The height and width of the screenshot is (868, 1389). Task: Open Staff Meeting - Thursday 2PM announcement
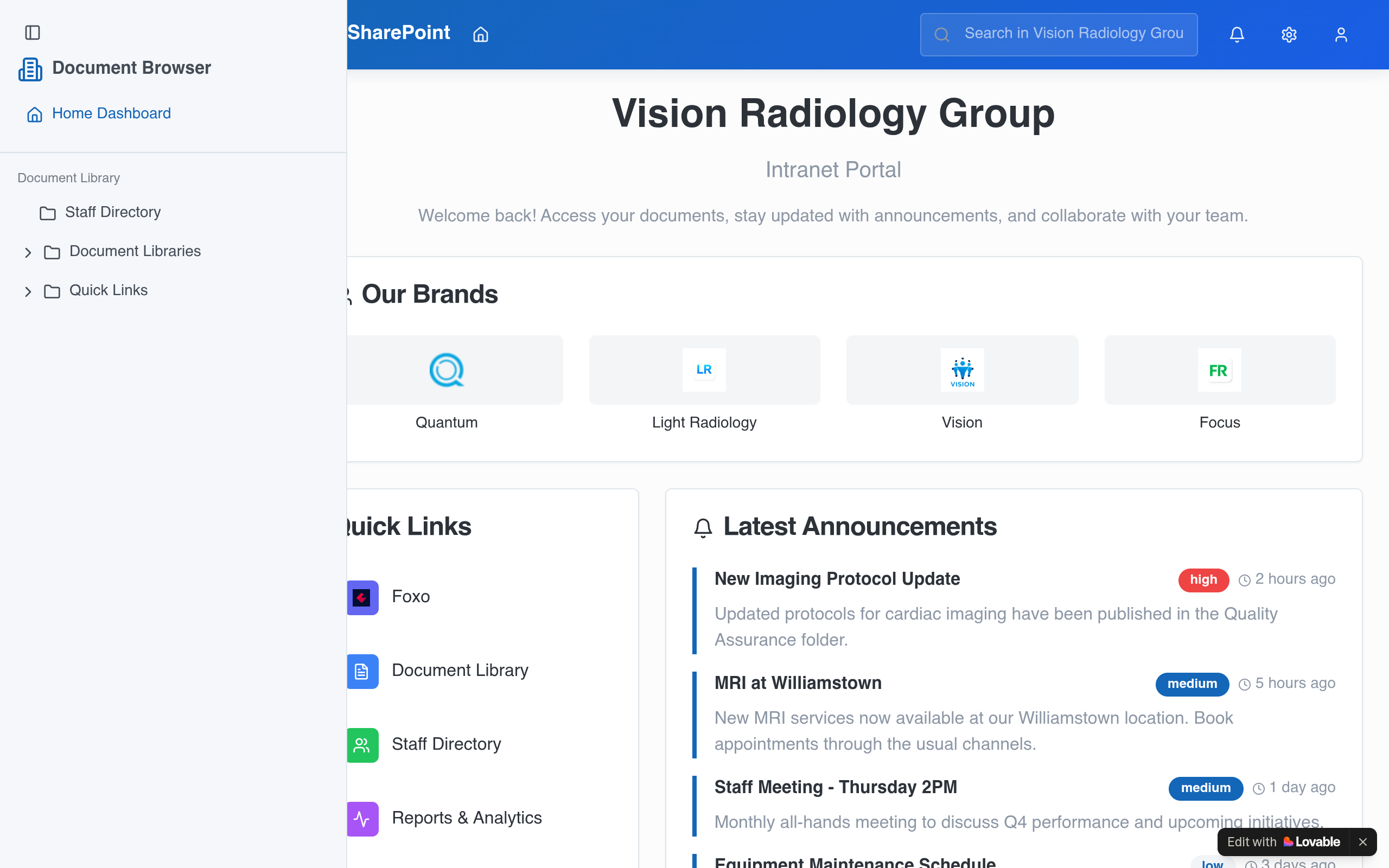(836, 787)
